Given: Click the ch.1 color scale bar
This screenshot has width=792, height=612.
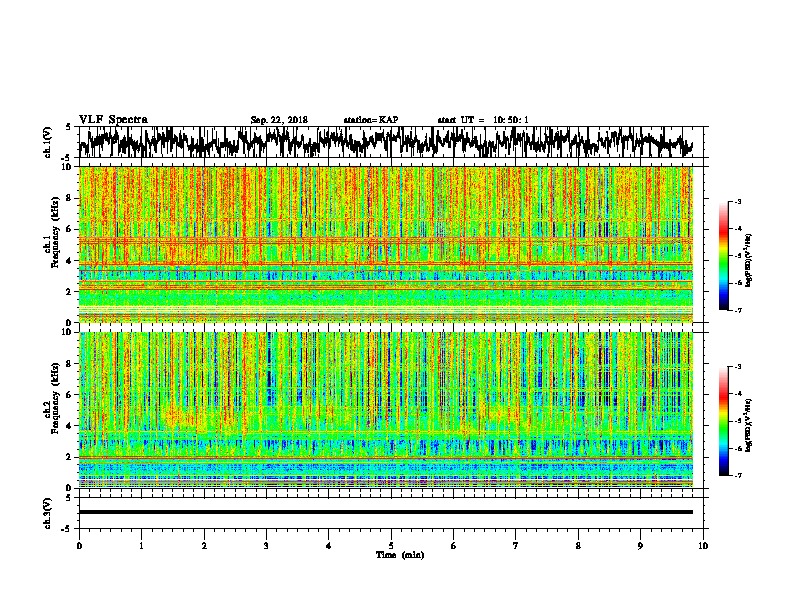Looking at the screenshot, I should click(723, 256).
